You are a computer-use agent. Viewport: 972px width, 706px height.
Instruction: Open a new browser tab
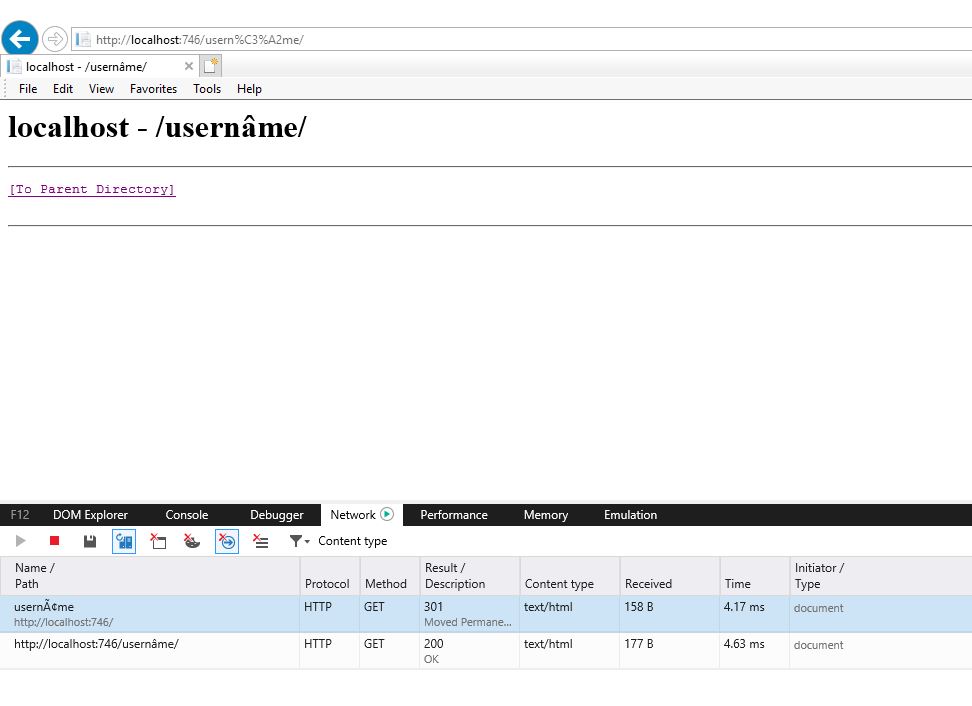tap(211, 65)
